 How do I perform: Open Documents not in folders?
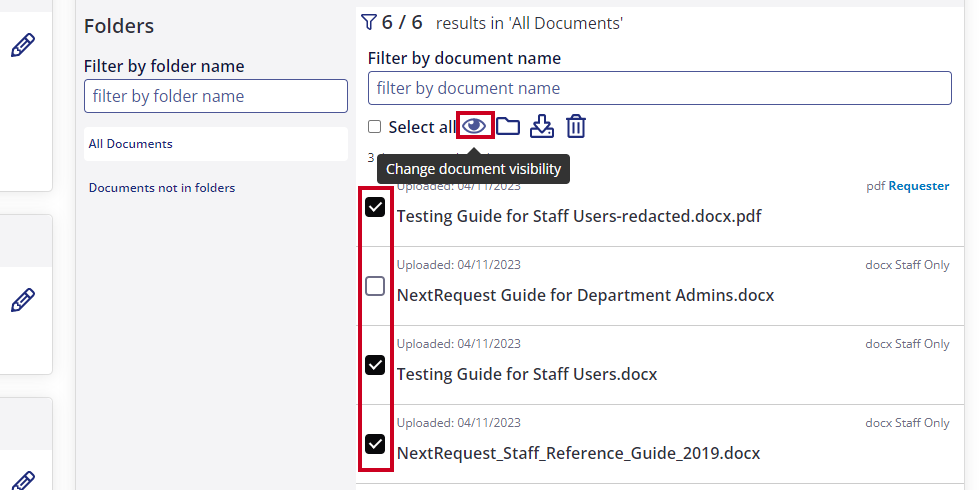pyautogui.click(x=162, y=188)
